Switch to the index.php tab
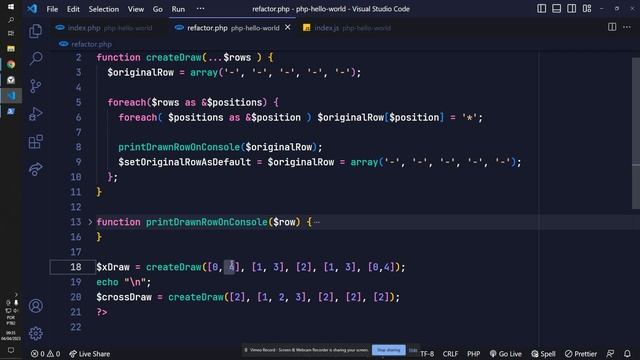The width and height of the screenshot is (640, 360). [104, 28]
